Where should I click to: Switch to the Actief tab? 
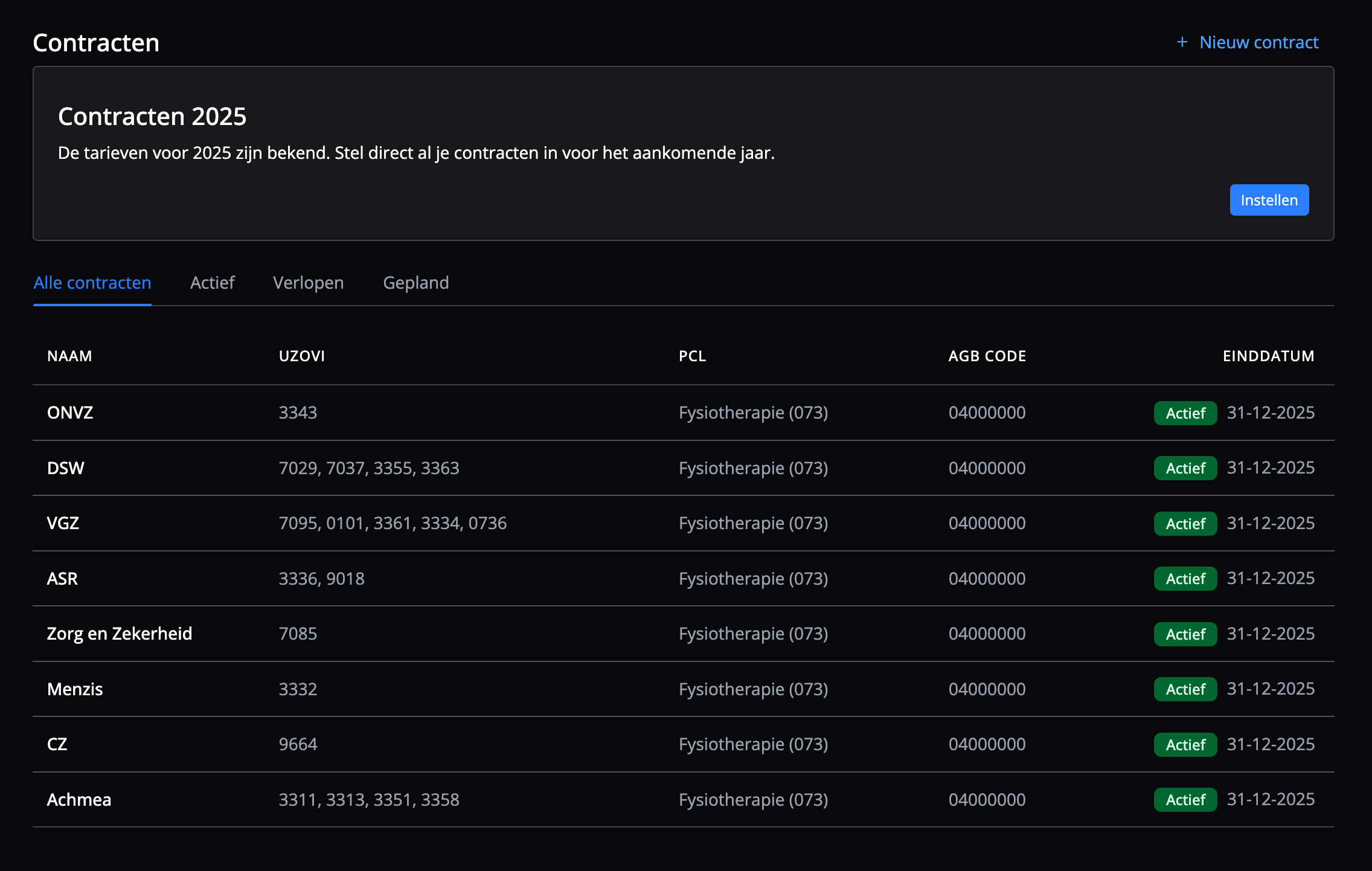pos(212,283)
